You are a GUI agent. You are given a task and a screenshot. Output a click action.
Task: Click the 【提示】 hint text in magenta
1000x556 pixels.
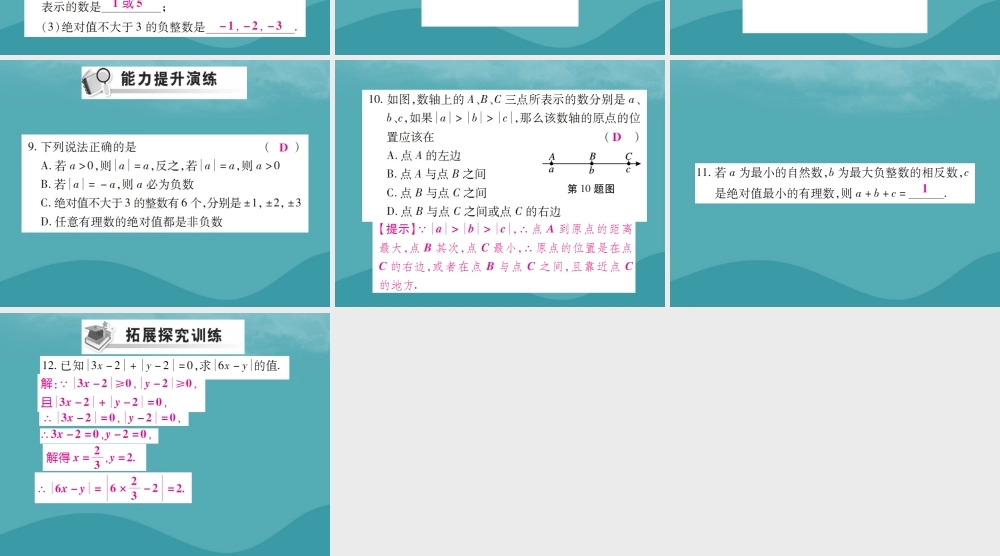pyautogui.click(x=505, y=257)
